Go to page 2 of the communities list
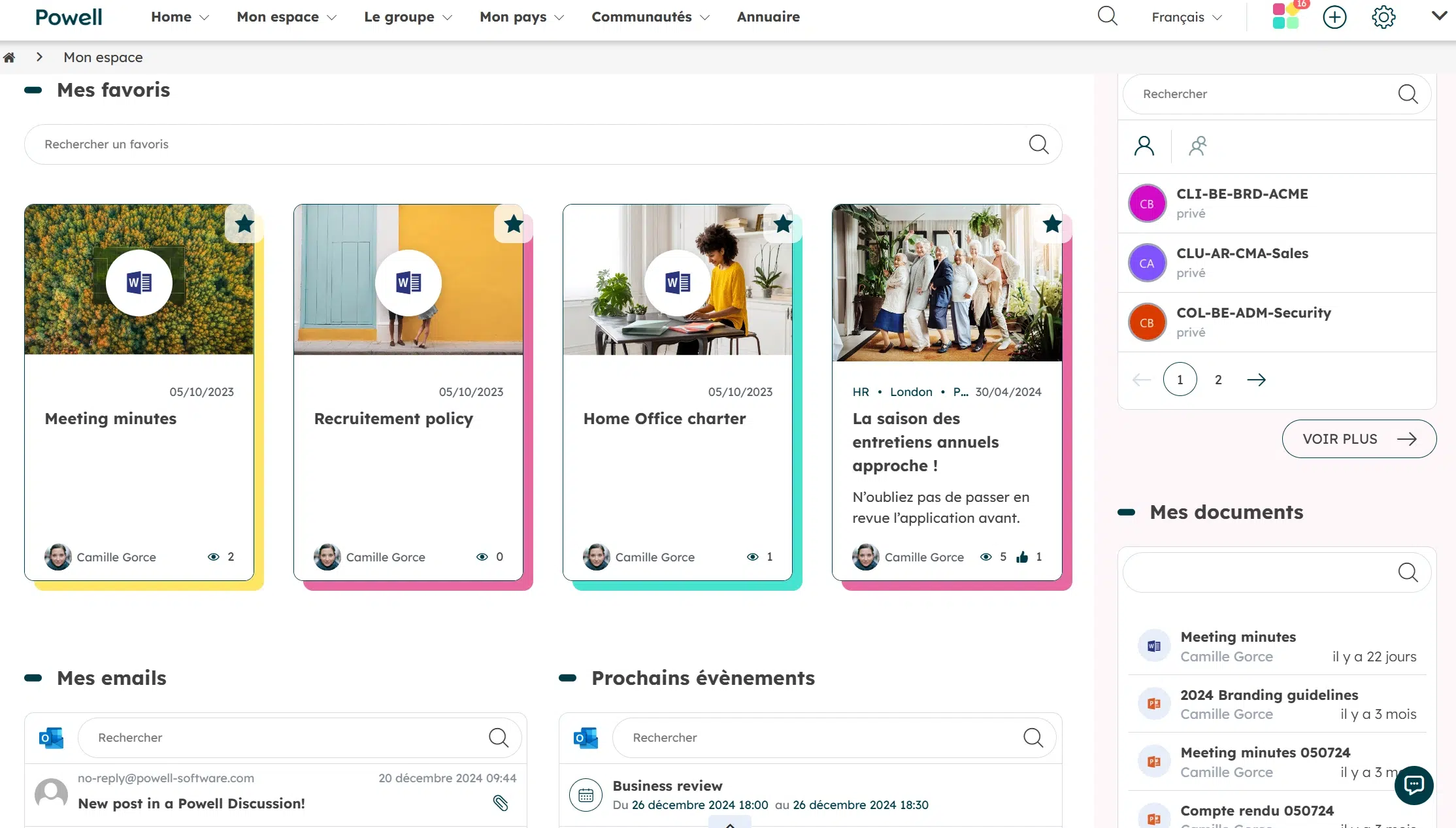This screenshot has height=828, width=1456. tap(1217, 379)
